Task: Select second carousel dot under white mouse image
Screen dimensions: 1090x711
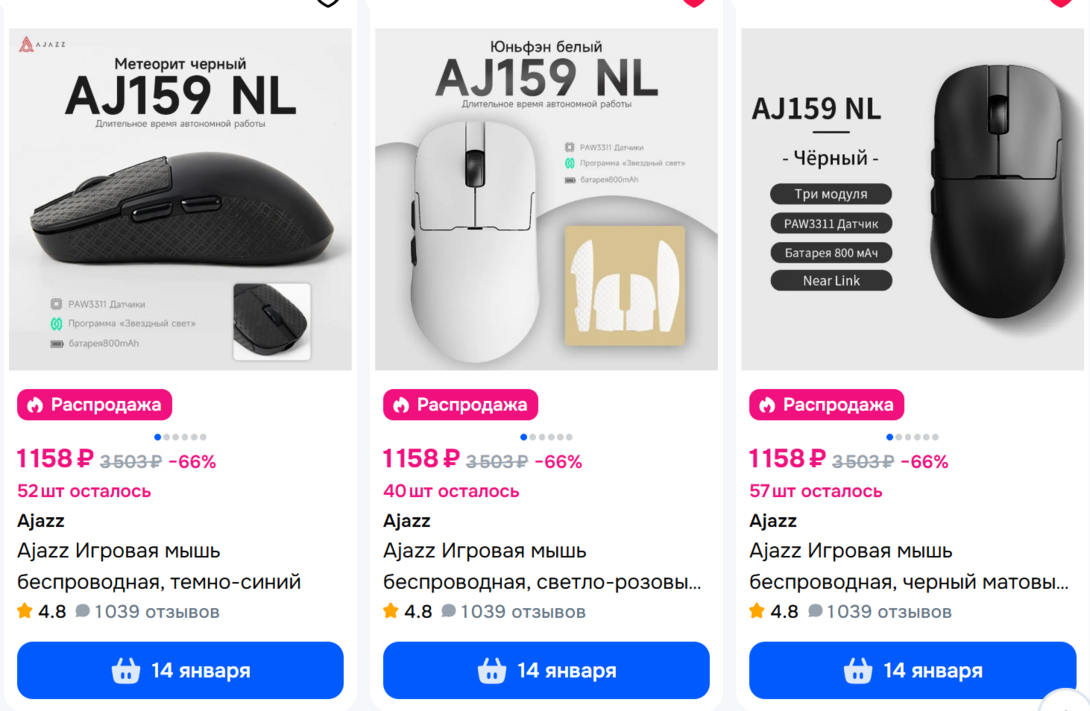Action: coord(532,437)
